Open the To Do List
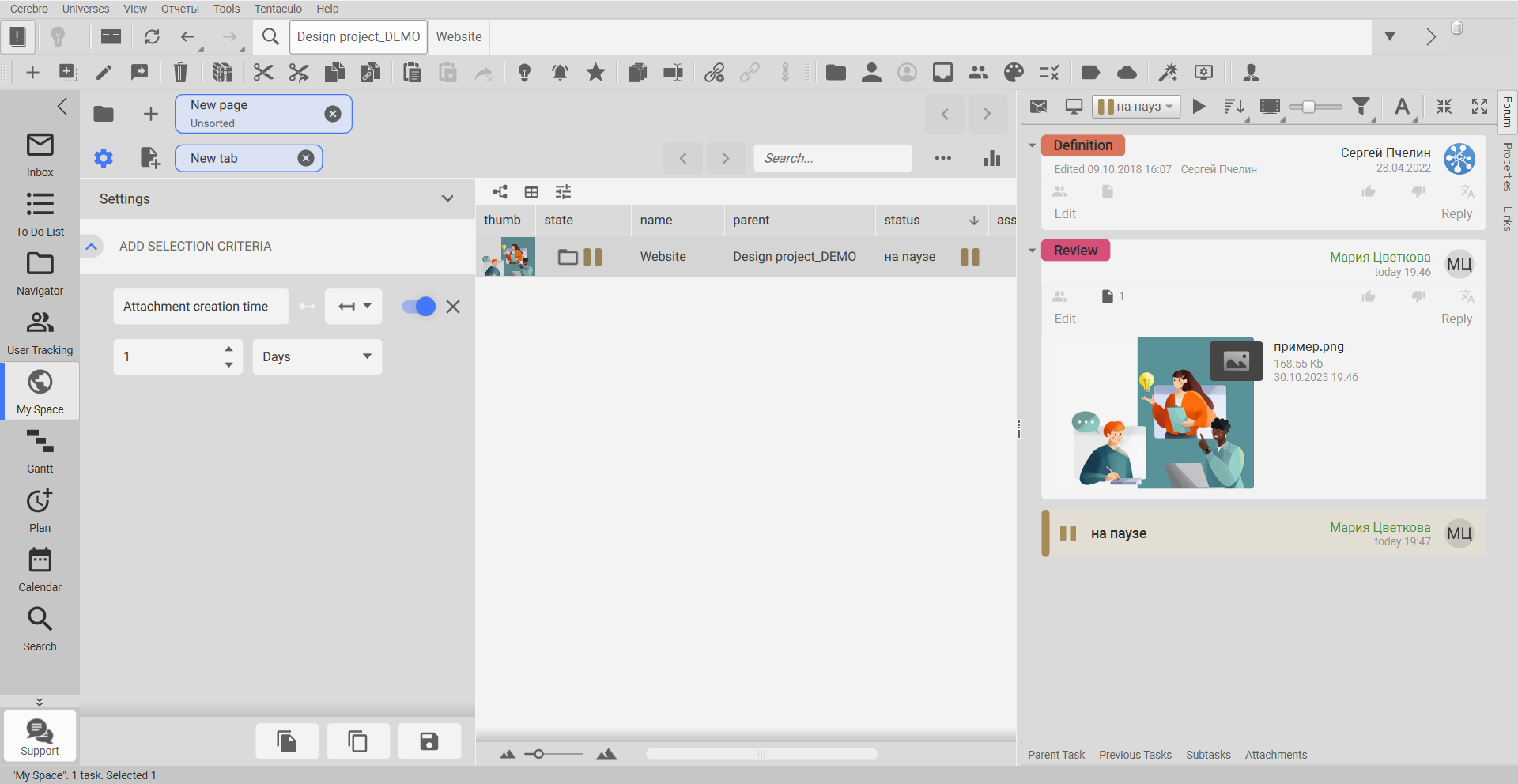Screen dimensions: 1518x784 tap(40, 214)
